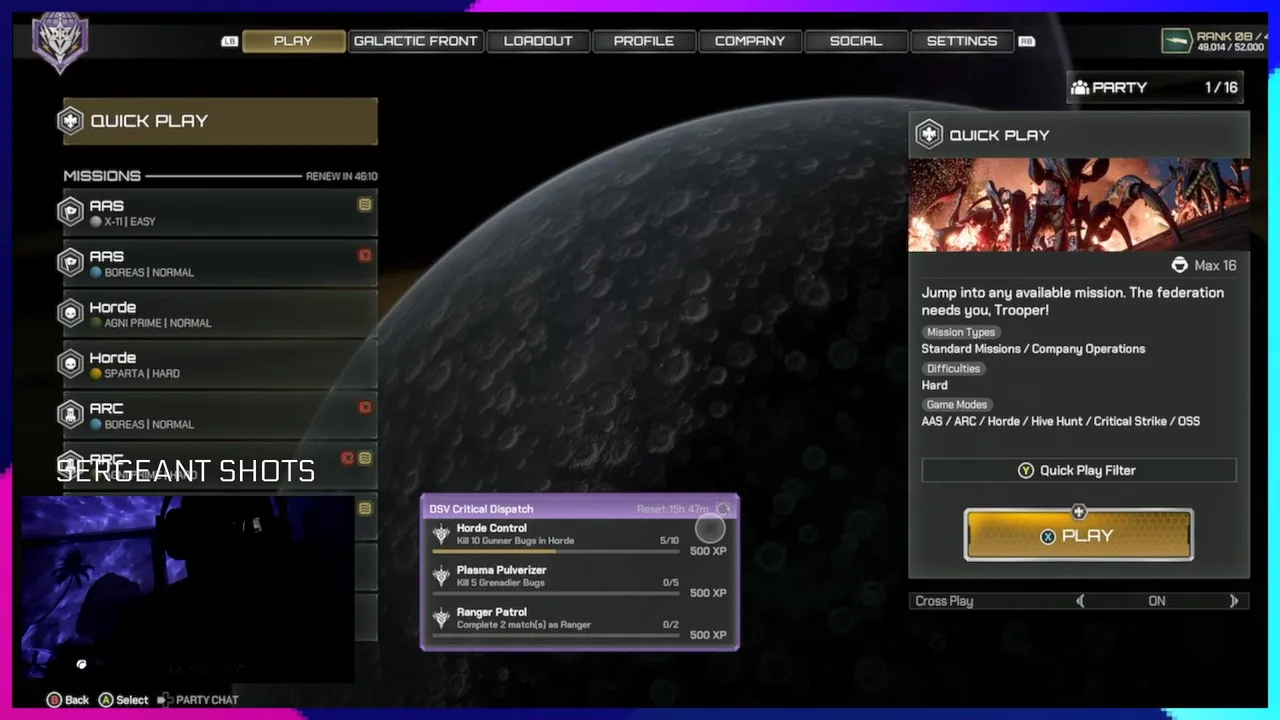Click the Plasma Pulverizer challenge emblem
This screenshot has width=1280, height=720.
[441, 577]
